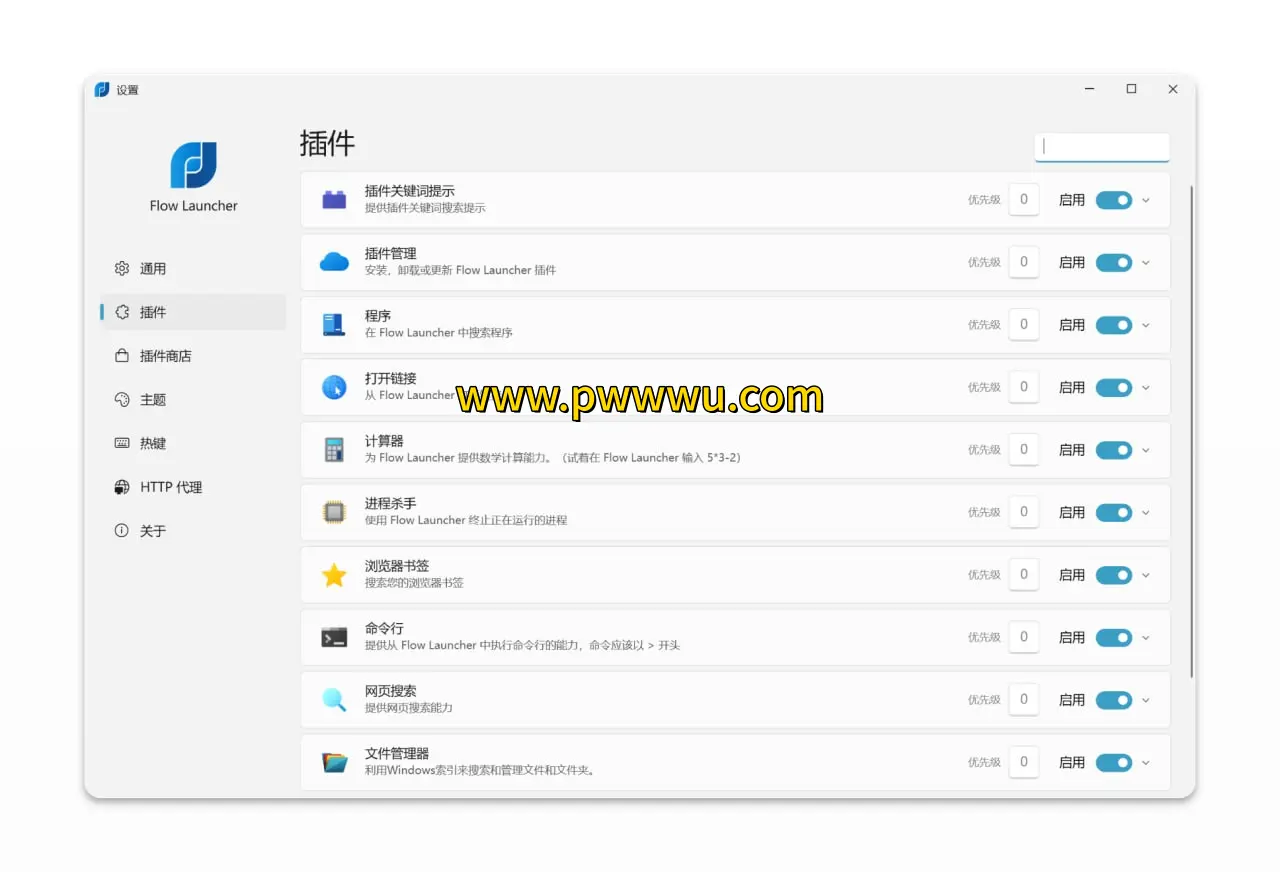
Task: Click the 浏览器书签 yellow star icon
Action: pos(334,575)
